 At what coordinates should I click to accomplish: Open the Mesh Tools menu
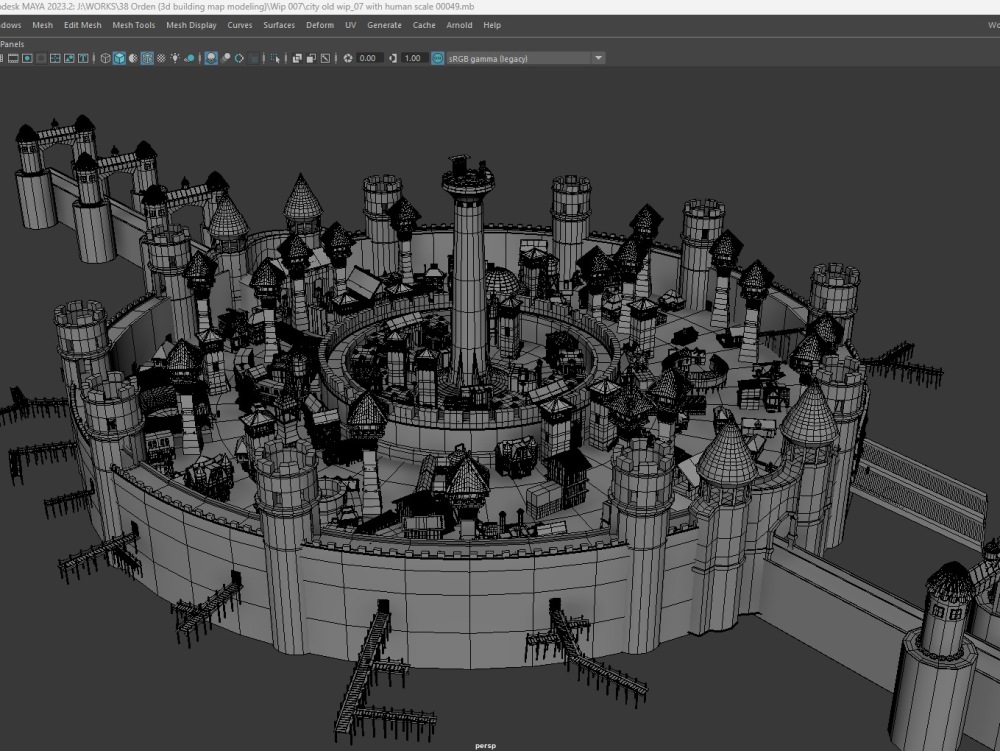coord(133,25)
